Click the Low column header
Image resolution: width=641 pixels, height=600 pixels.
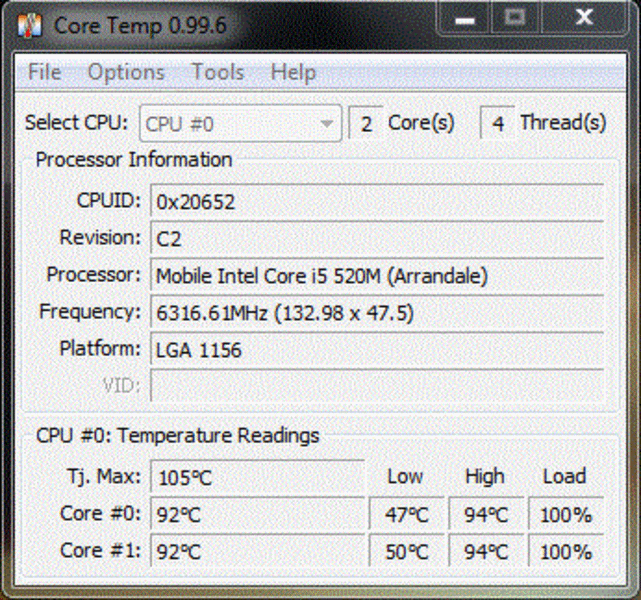(x=405, y=476)
